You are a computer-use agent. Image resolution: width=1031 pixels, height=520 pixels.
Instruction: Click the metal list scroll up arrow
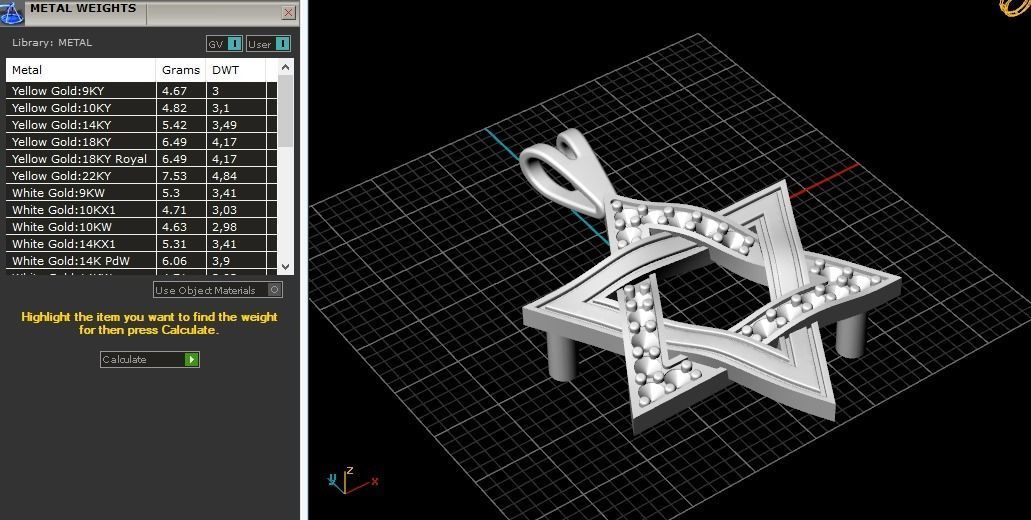285,67
